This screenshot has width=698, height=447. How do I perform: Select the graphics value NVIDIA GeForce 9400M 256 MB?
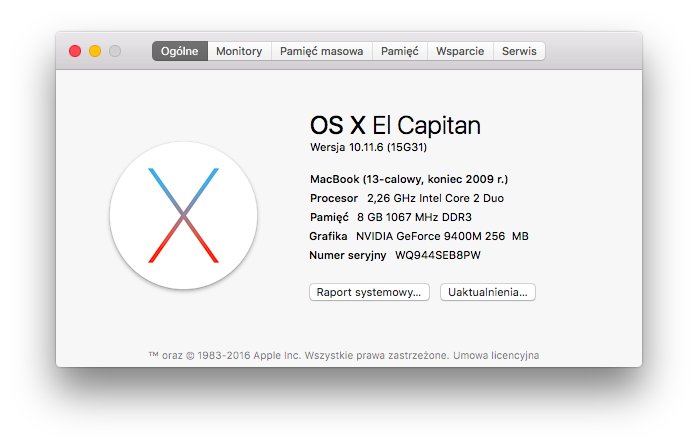[442, 236]
